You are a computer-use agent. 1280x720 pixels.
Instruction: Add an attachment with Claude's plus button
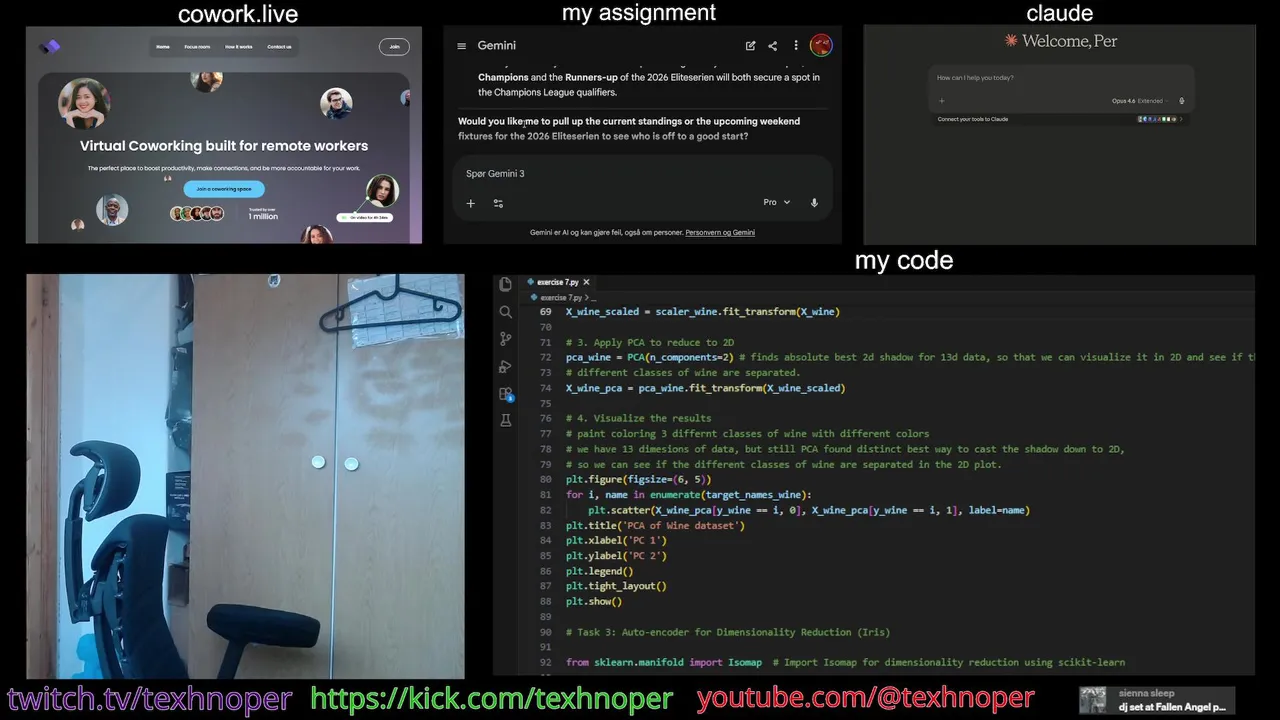click(941, 101)
